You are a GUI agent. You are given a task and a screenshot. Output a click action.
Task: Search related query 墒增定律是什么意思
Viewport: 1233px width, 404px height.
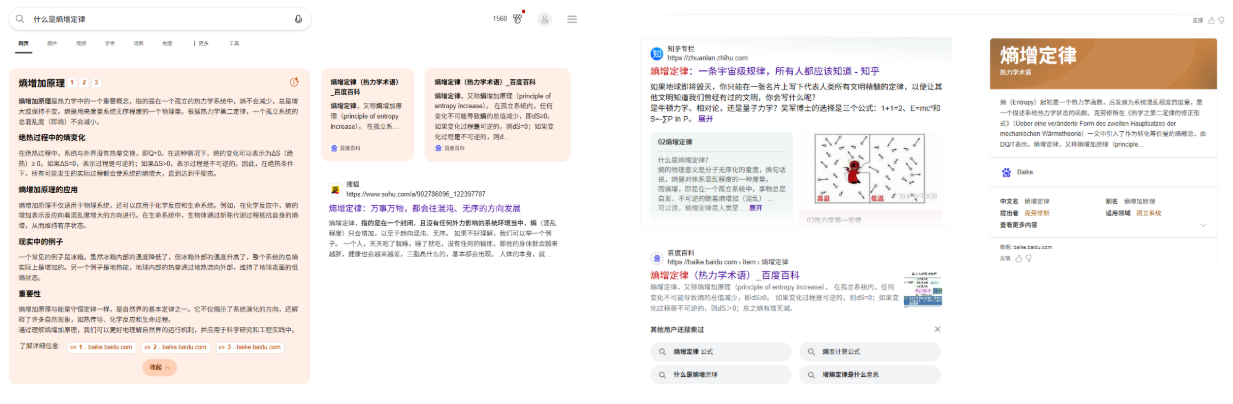(869, 375)
